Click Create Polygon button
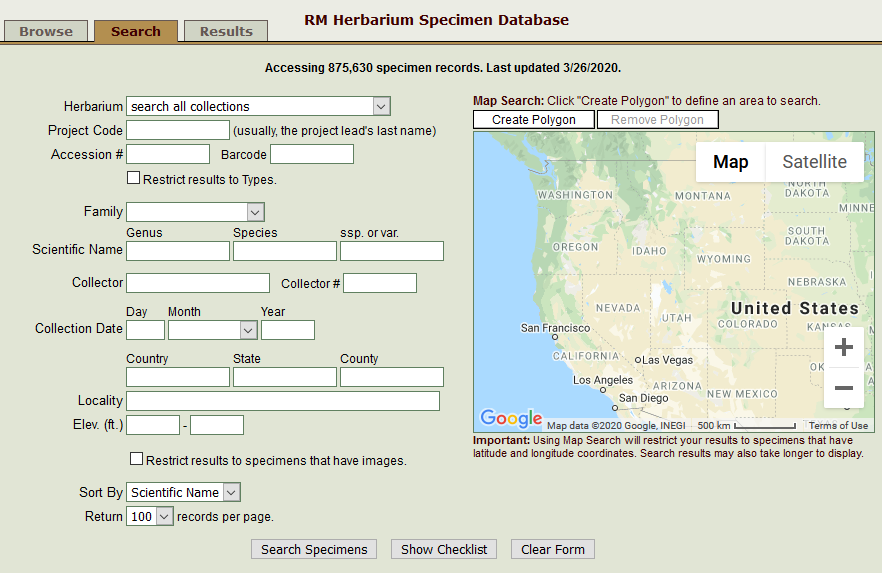This screenshot has width=882, height=573. coord(534,120)
